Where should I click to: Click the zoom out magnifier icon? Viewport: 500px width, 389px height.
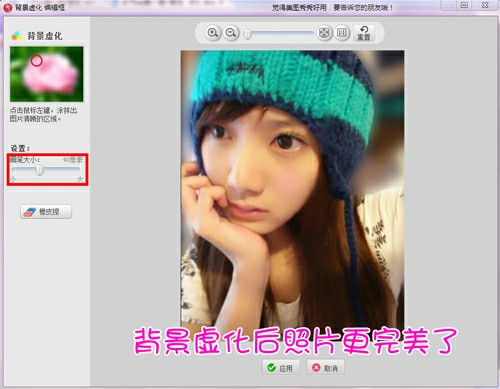[231, 33]
